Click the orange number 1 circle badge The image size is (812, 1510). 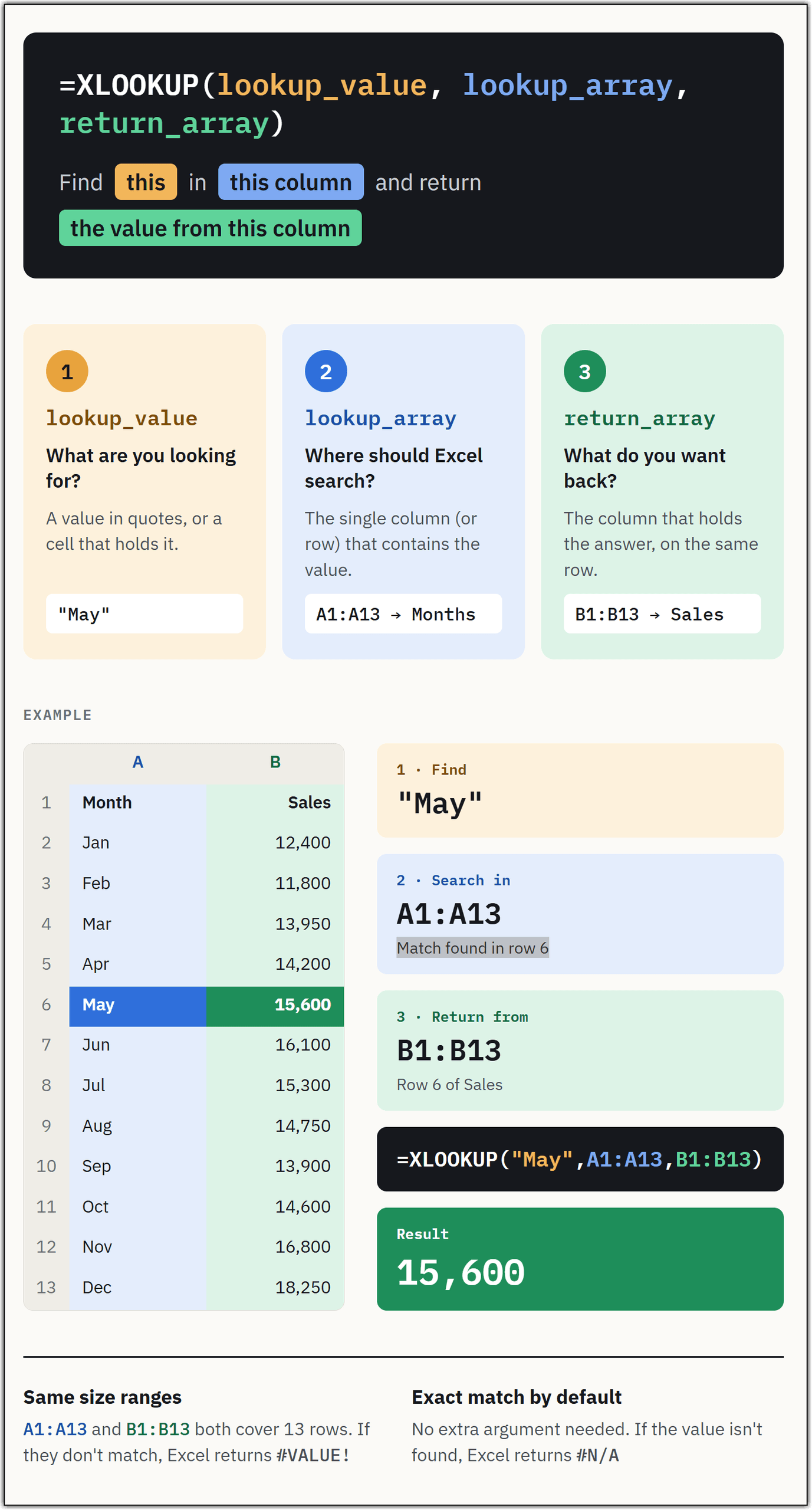[67, 372]
